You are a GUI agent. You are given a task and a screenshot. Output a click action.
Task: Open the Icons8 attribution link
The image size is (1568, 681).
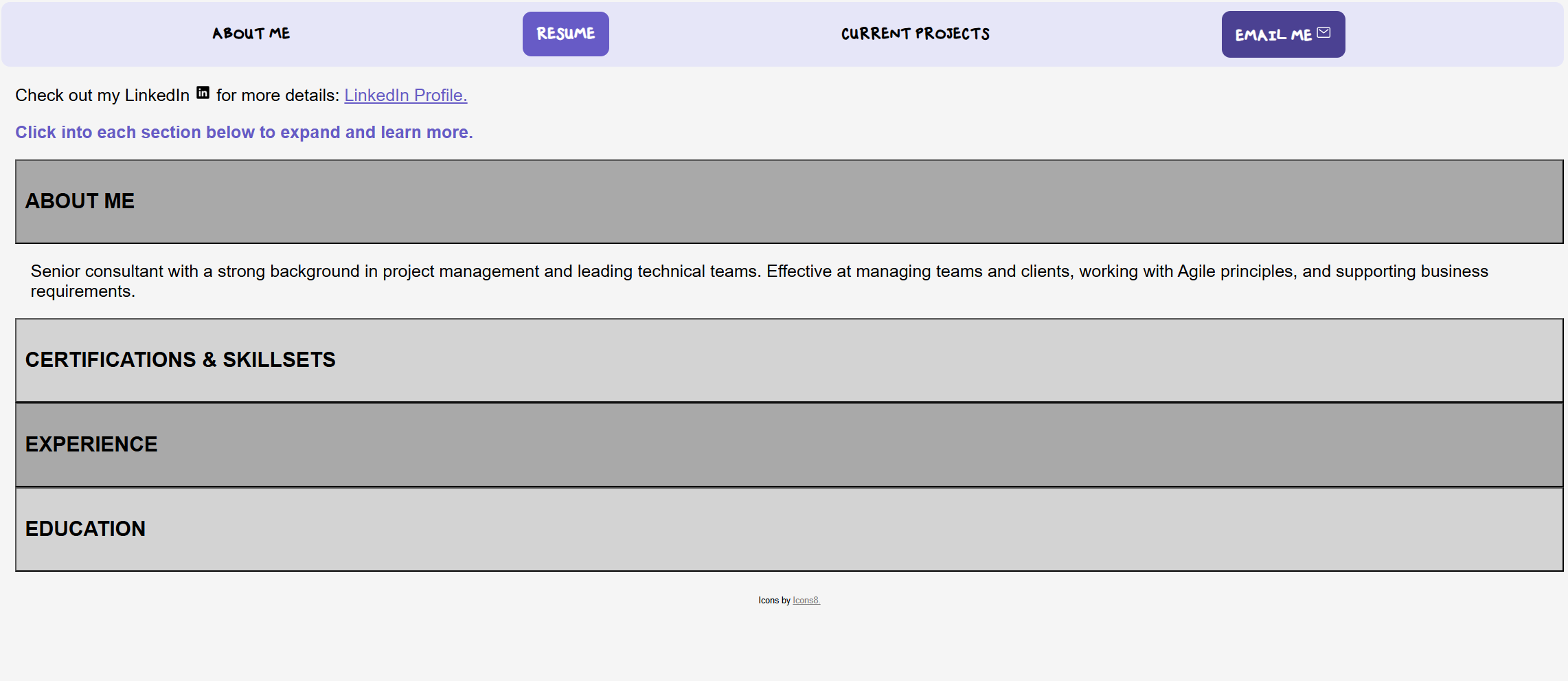point(806,601)
